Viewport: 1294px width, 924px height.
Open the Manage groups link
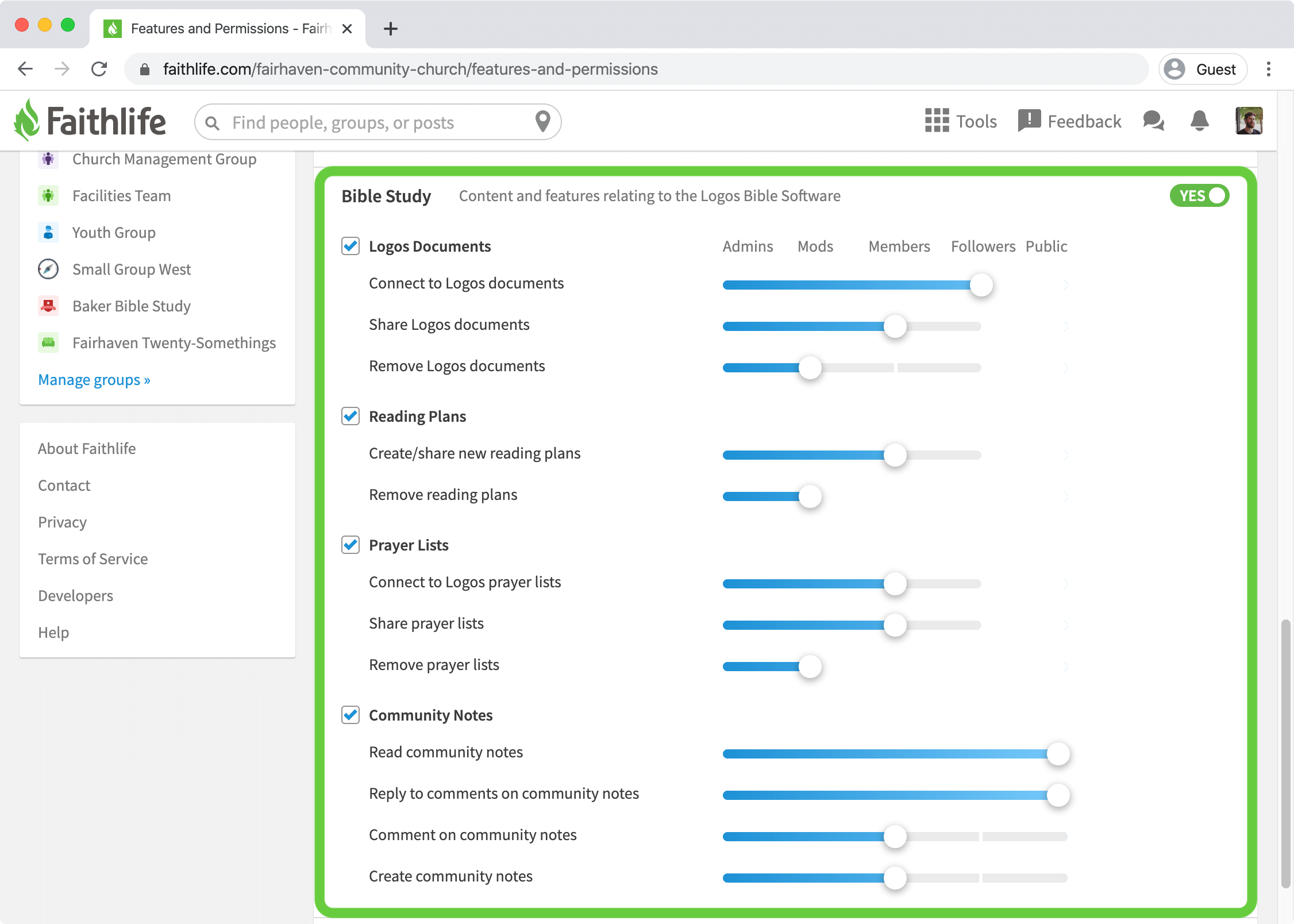[94, 380]
